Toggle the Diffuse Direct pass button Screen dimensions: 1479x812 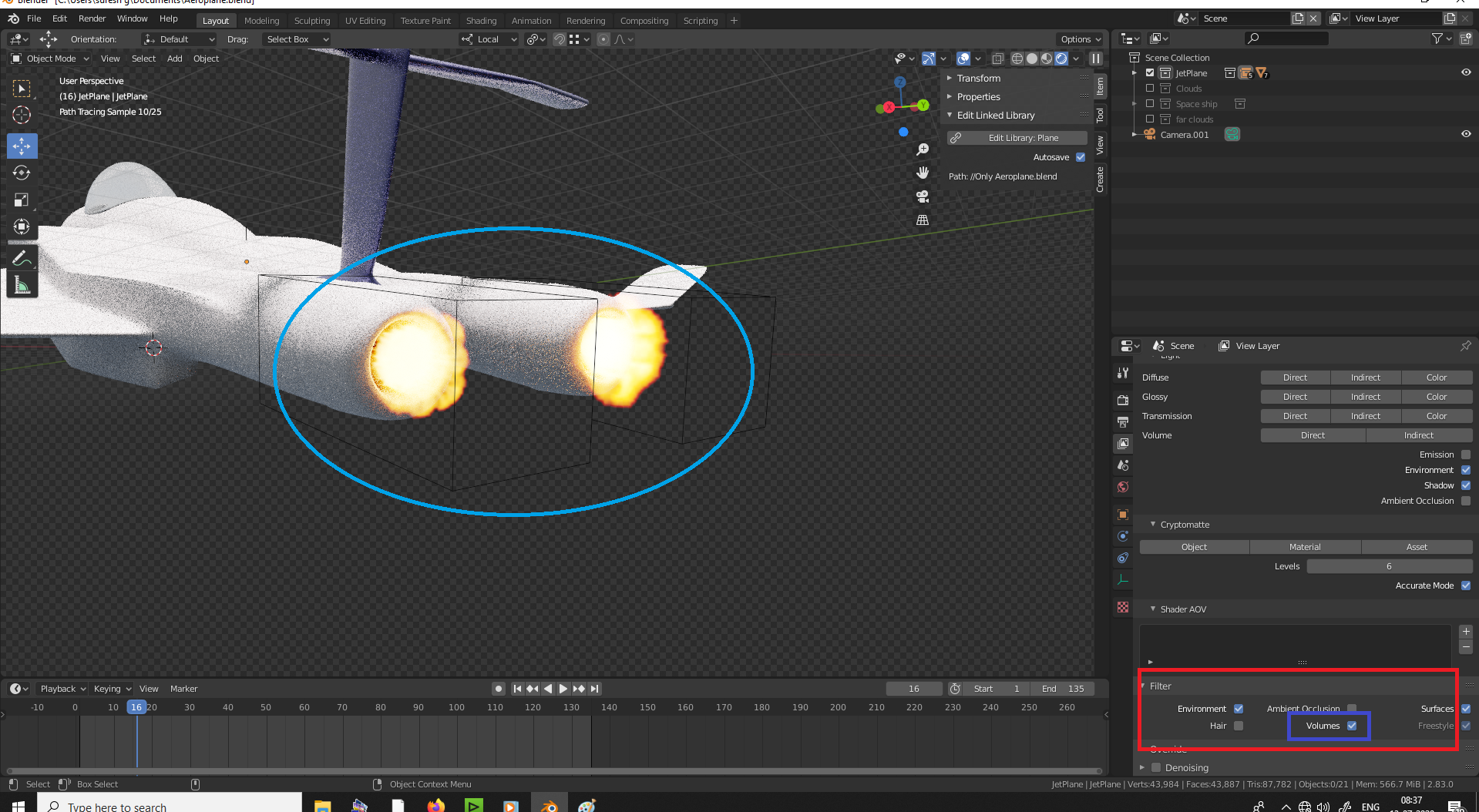coord(1295,377)
